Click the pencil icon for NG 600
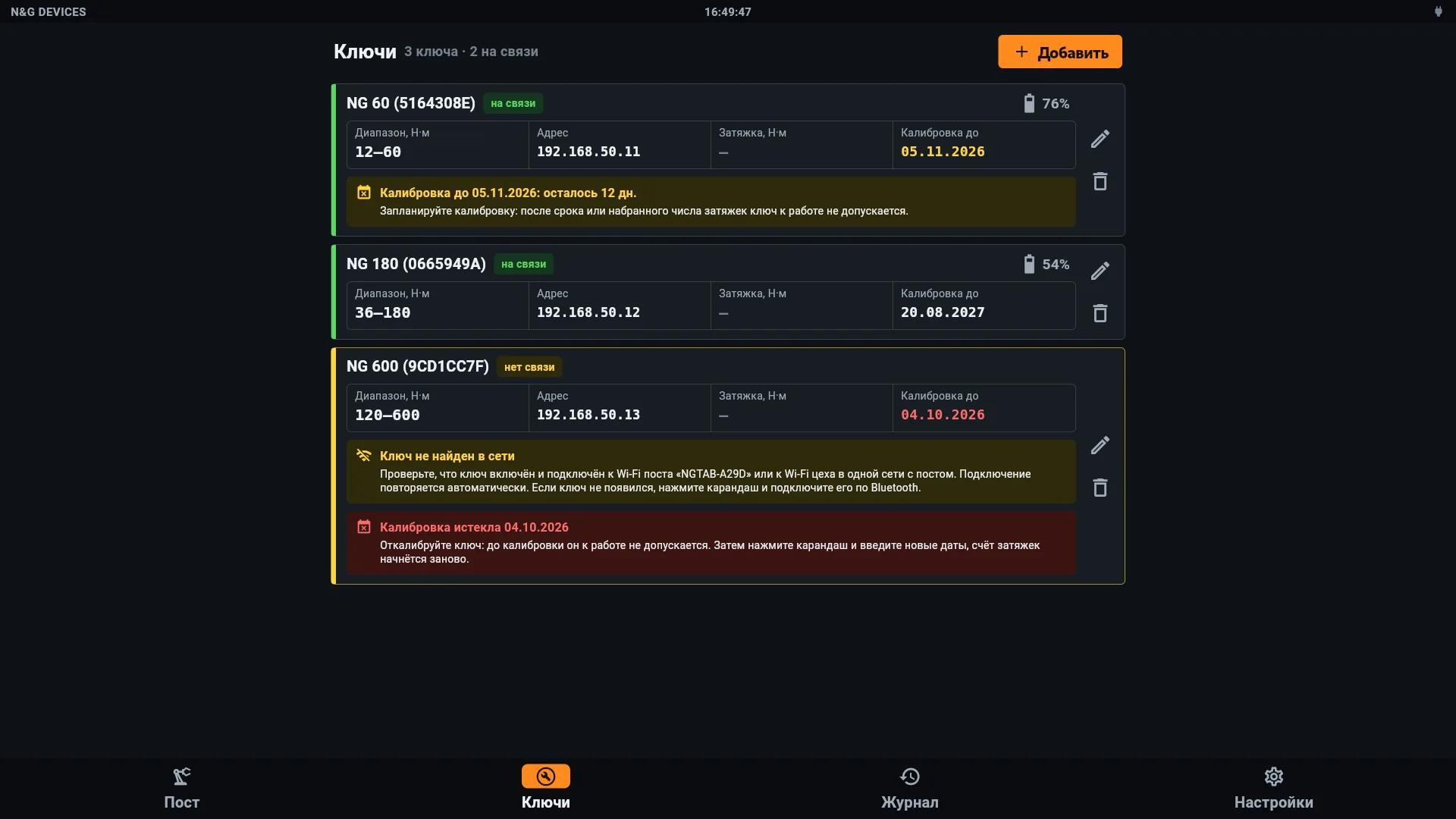The height and width of the screenshot is (819, 1456). [x=1100, y=445]
